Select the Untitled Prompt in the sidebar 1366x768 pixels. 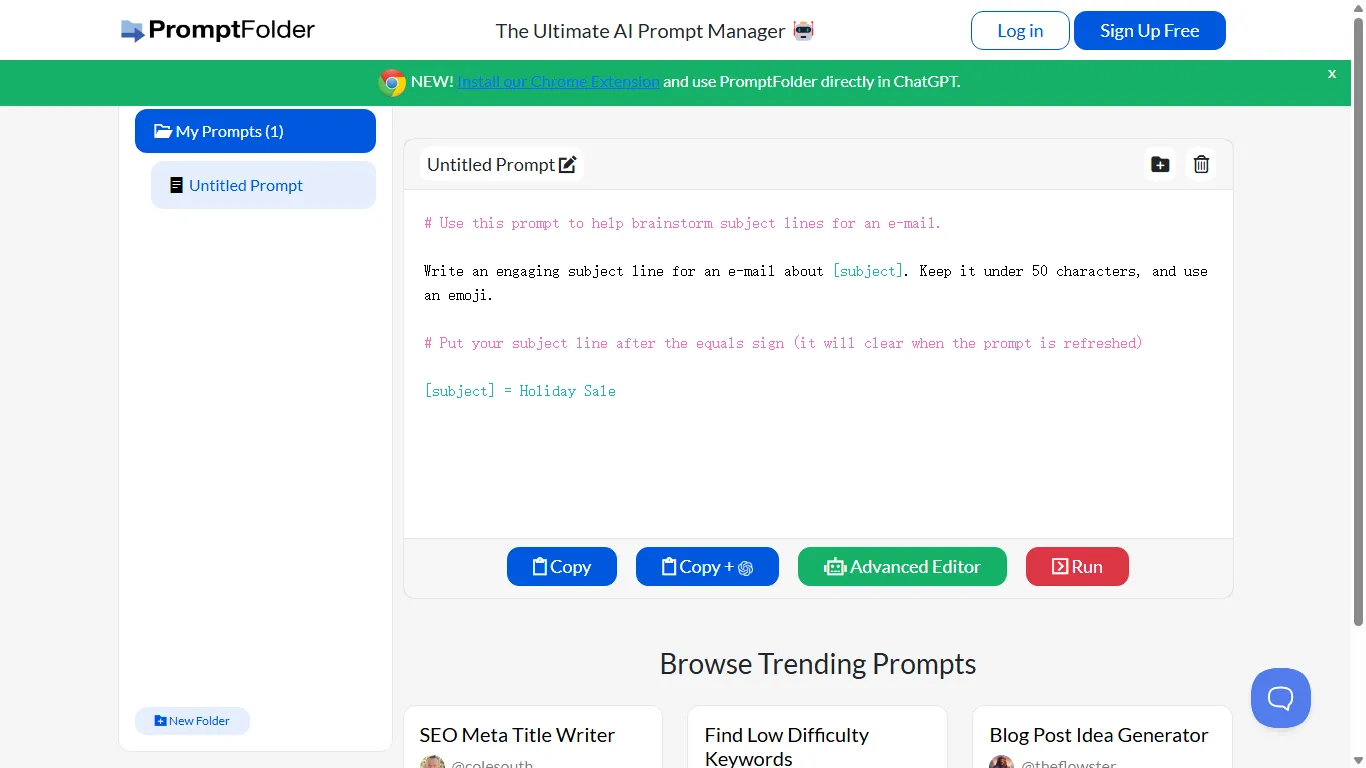tap(246, 185)
